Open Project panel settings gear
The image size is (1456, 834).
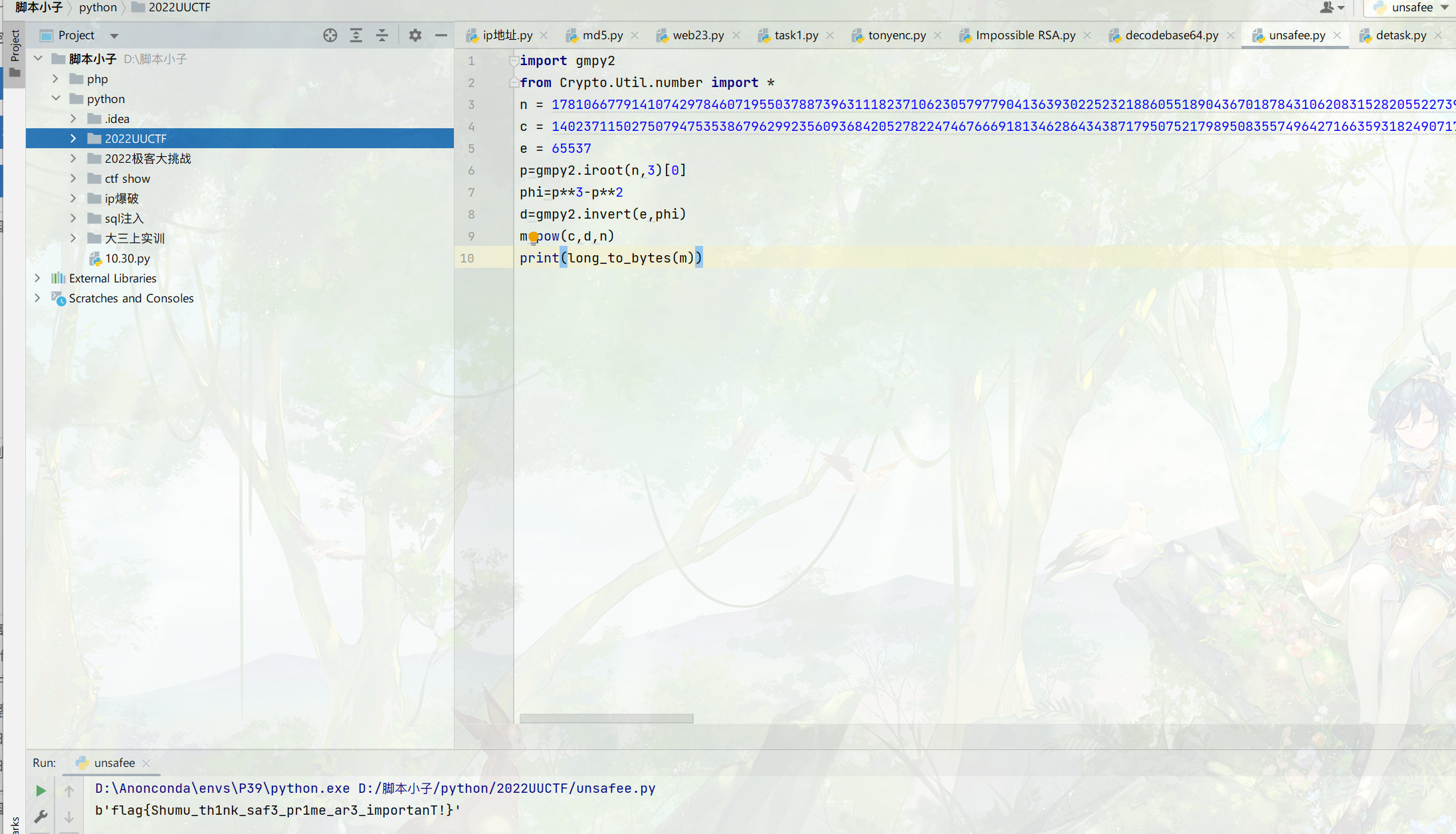tap(415, 35)
